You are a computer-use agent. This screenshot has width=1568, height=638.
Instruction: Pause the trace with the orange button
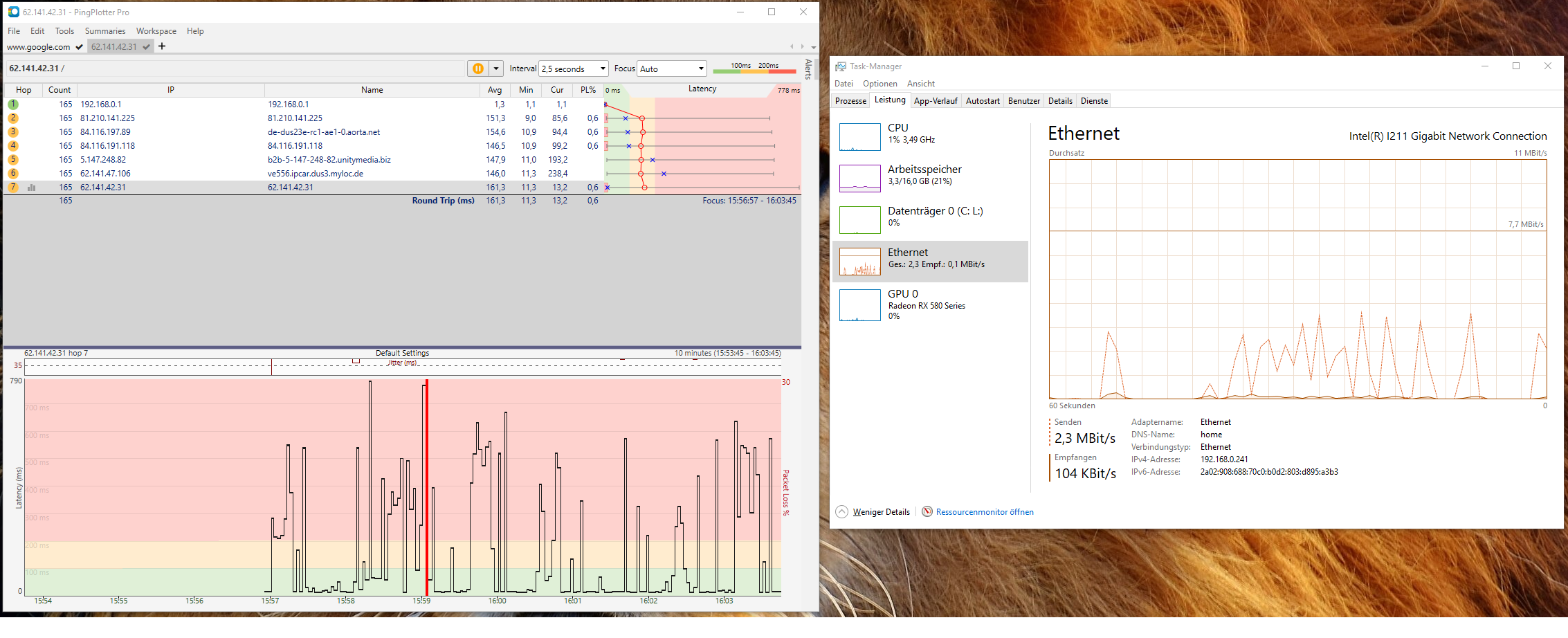[478, 69]
